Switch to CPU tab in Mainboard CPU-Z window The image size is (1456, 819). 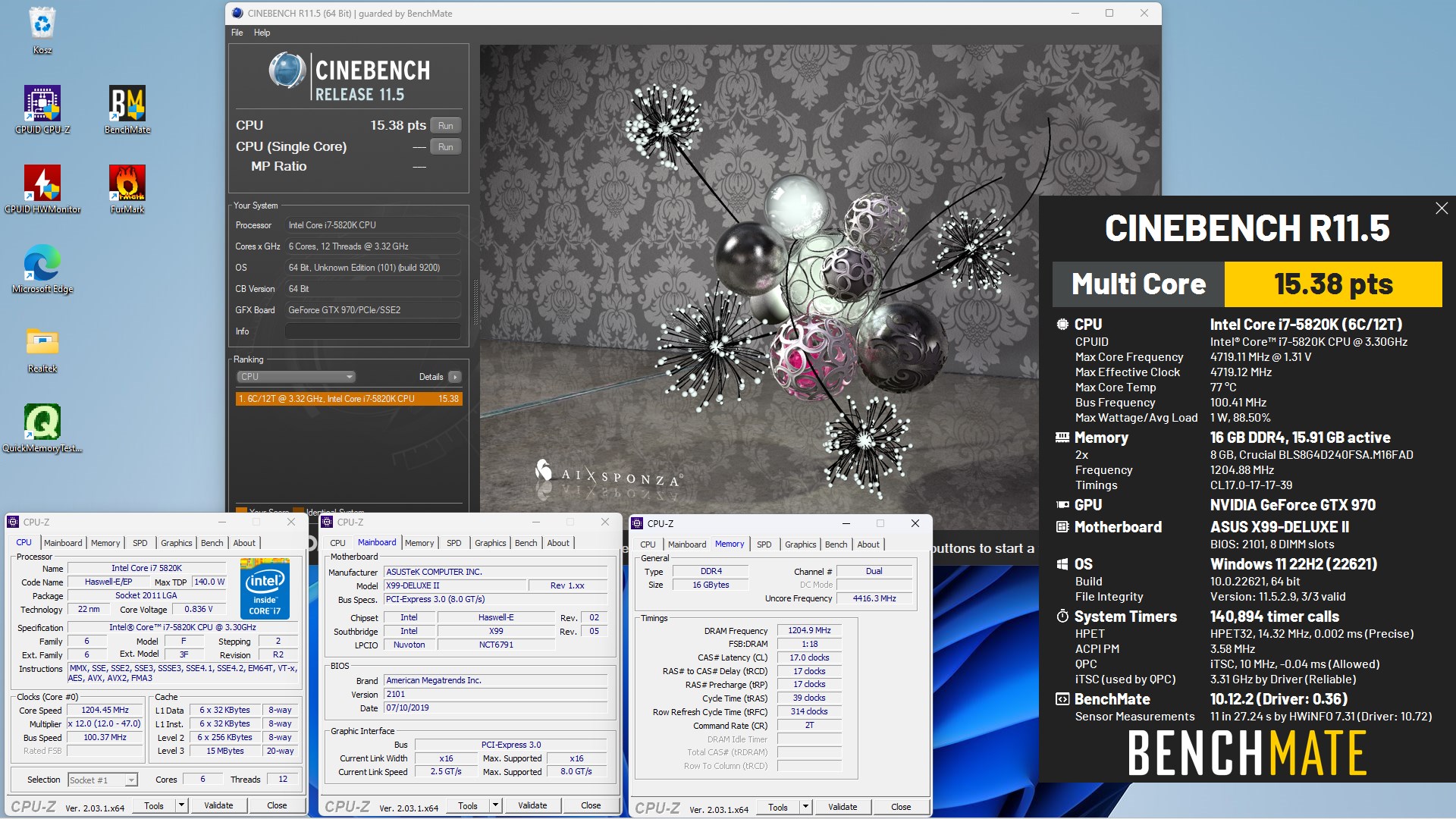(337, 543)
